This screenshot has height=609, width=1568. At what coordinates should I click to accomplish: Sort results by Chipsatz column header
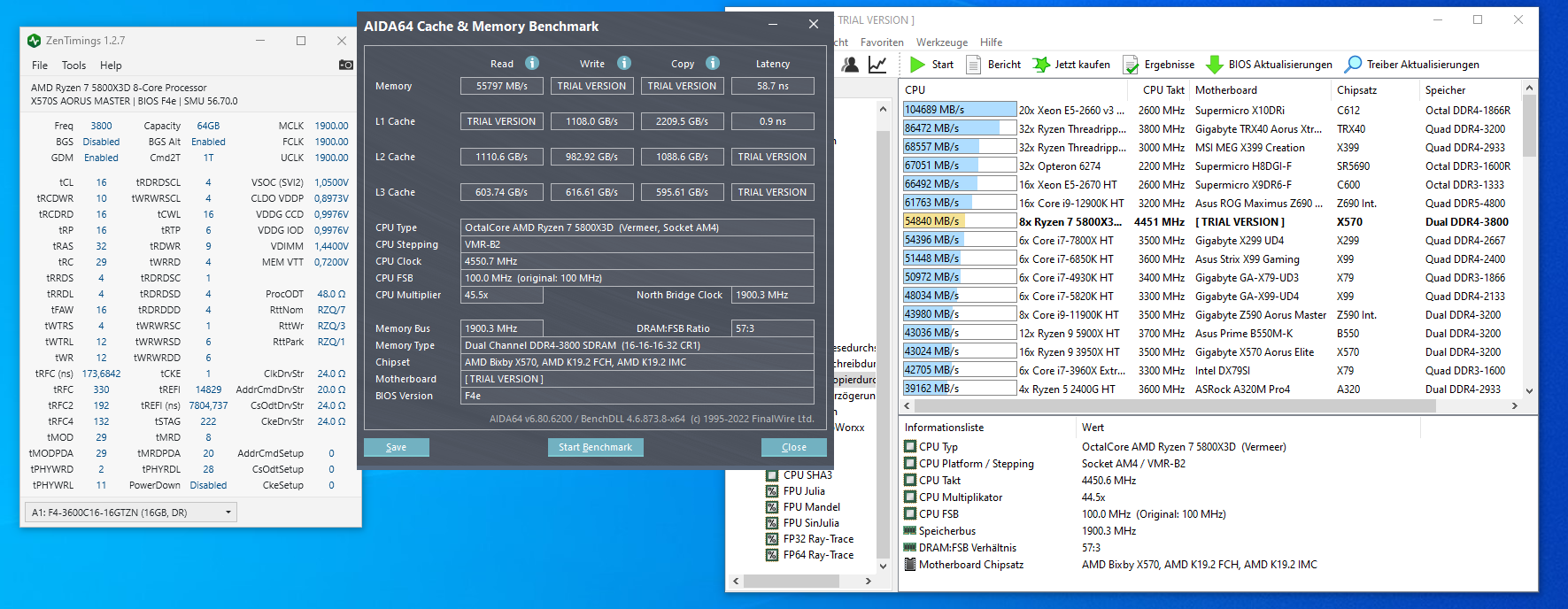(x=1375, y=90)
